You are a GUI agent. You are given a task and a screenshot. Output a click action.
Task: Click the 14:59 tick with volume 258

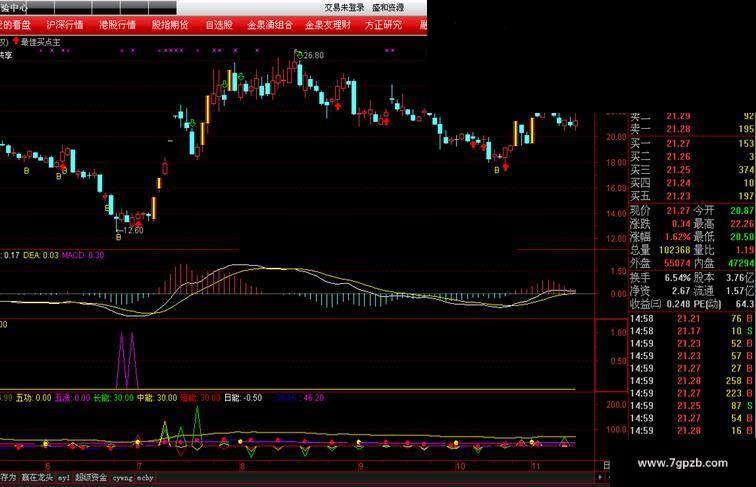(692, 381)
